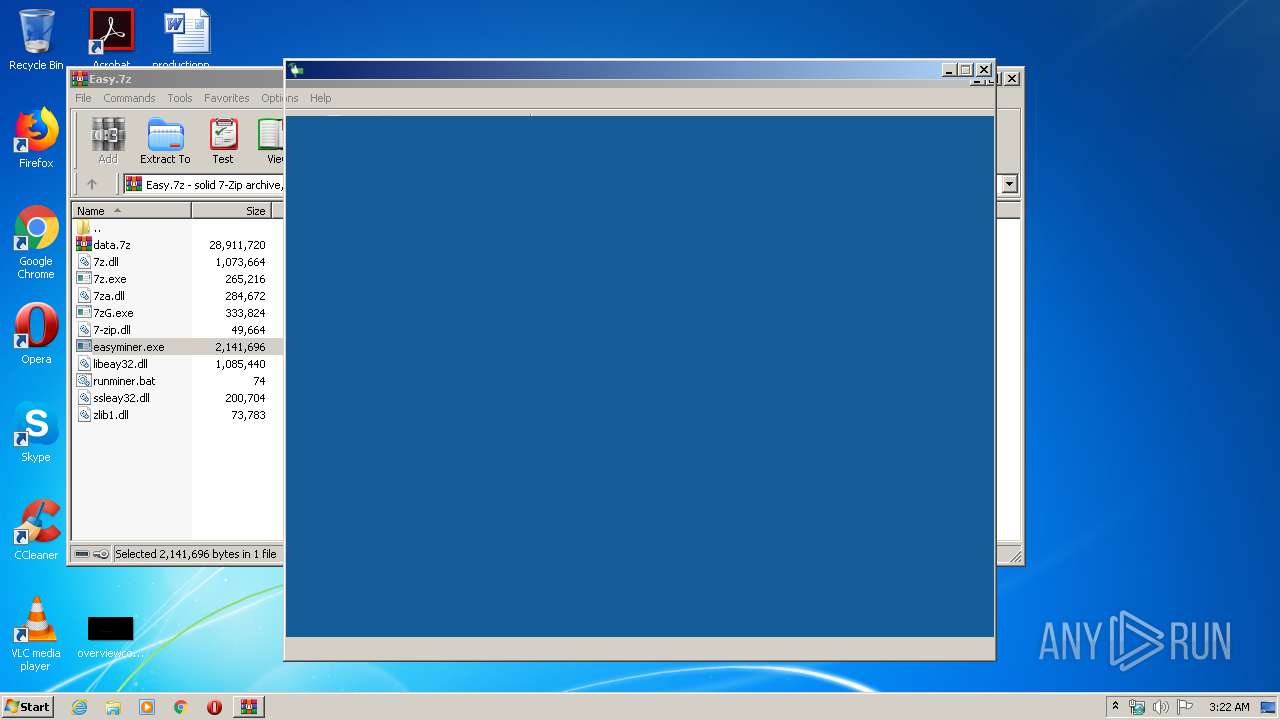Screen dimensions: 1280x720
Task: Open the Skype desktop shortcut
Action: point(36,432)
